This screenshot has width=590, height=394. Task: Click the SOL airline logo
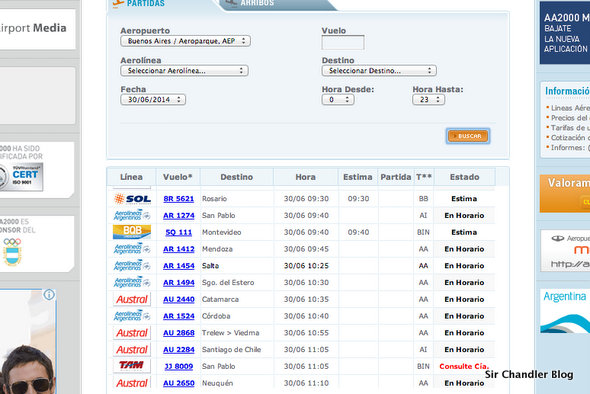pos(132,199)
